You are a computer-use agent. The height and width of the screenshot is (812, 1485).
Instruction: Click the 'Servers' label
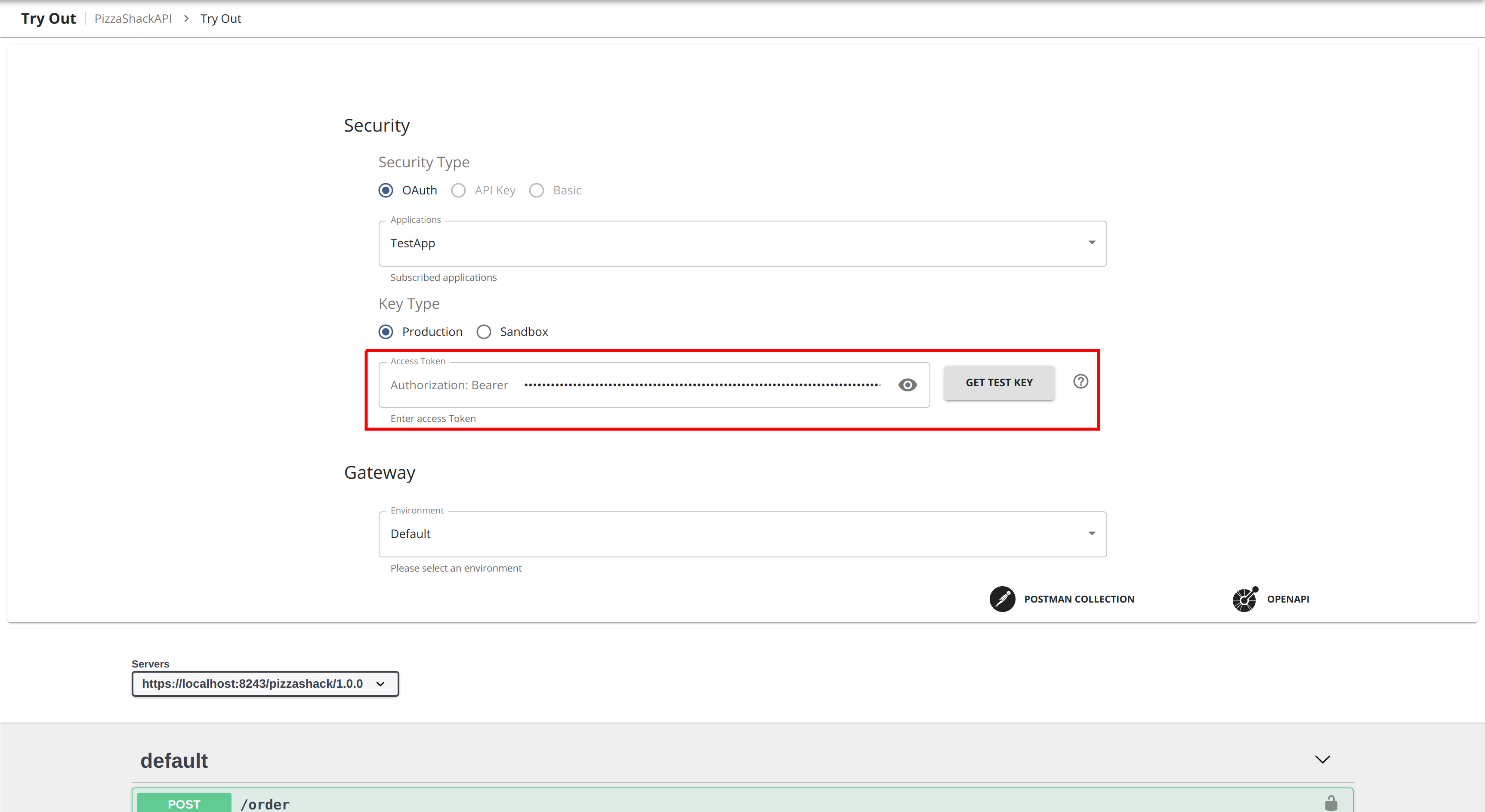[151, 664]
